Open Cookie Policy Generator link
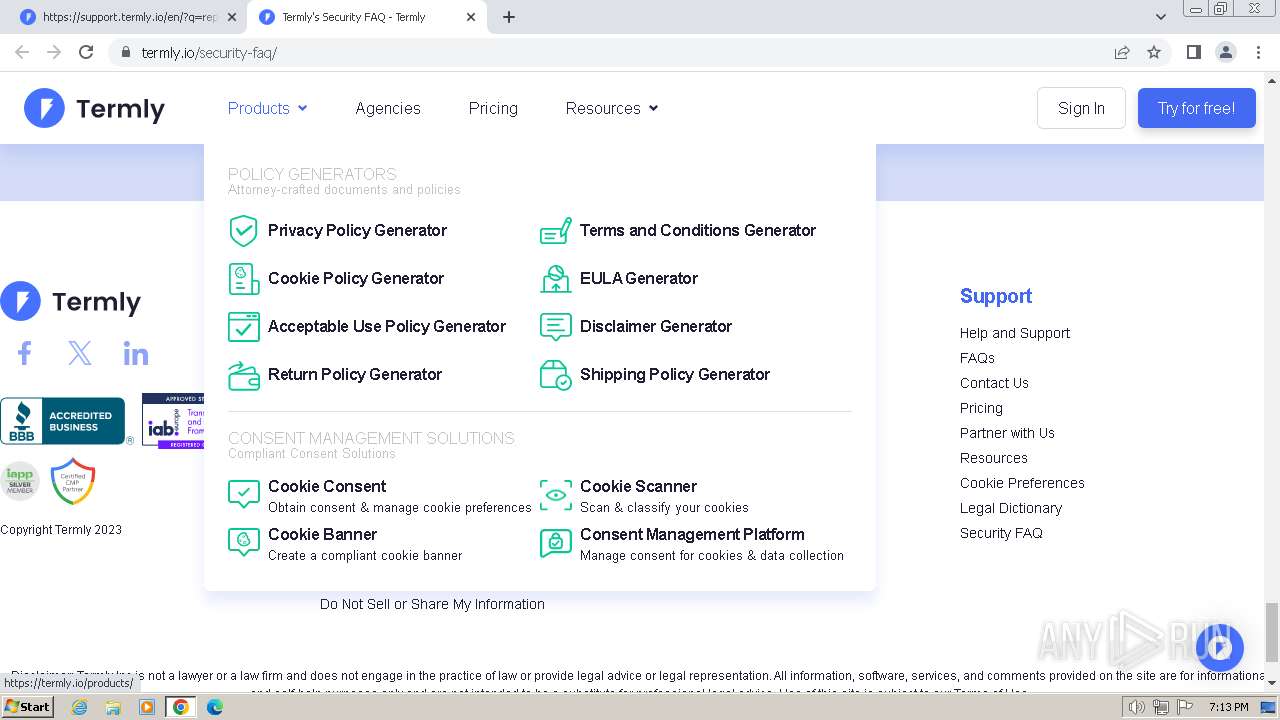 (356, 279)
